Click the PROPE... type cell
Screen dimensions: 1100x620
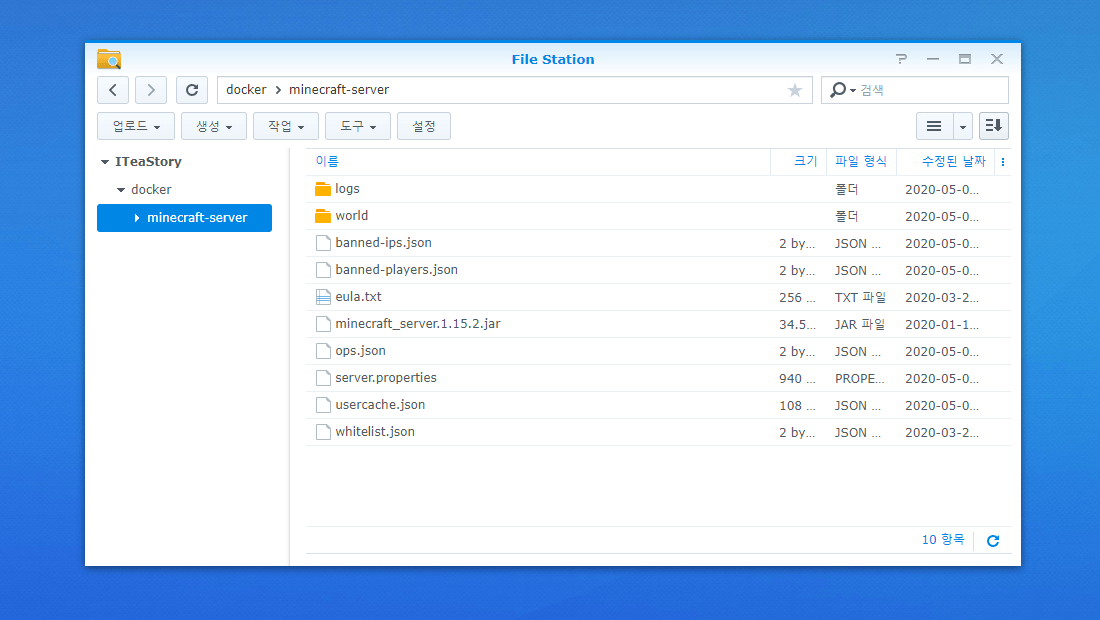pyautogui.click(x=859, y=379)
